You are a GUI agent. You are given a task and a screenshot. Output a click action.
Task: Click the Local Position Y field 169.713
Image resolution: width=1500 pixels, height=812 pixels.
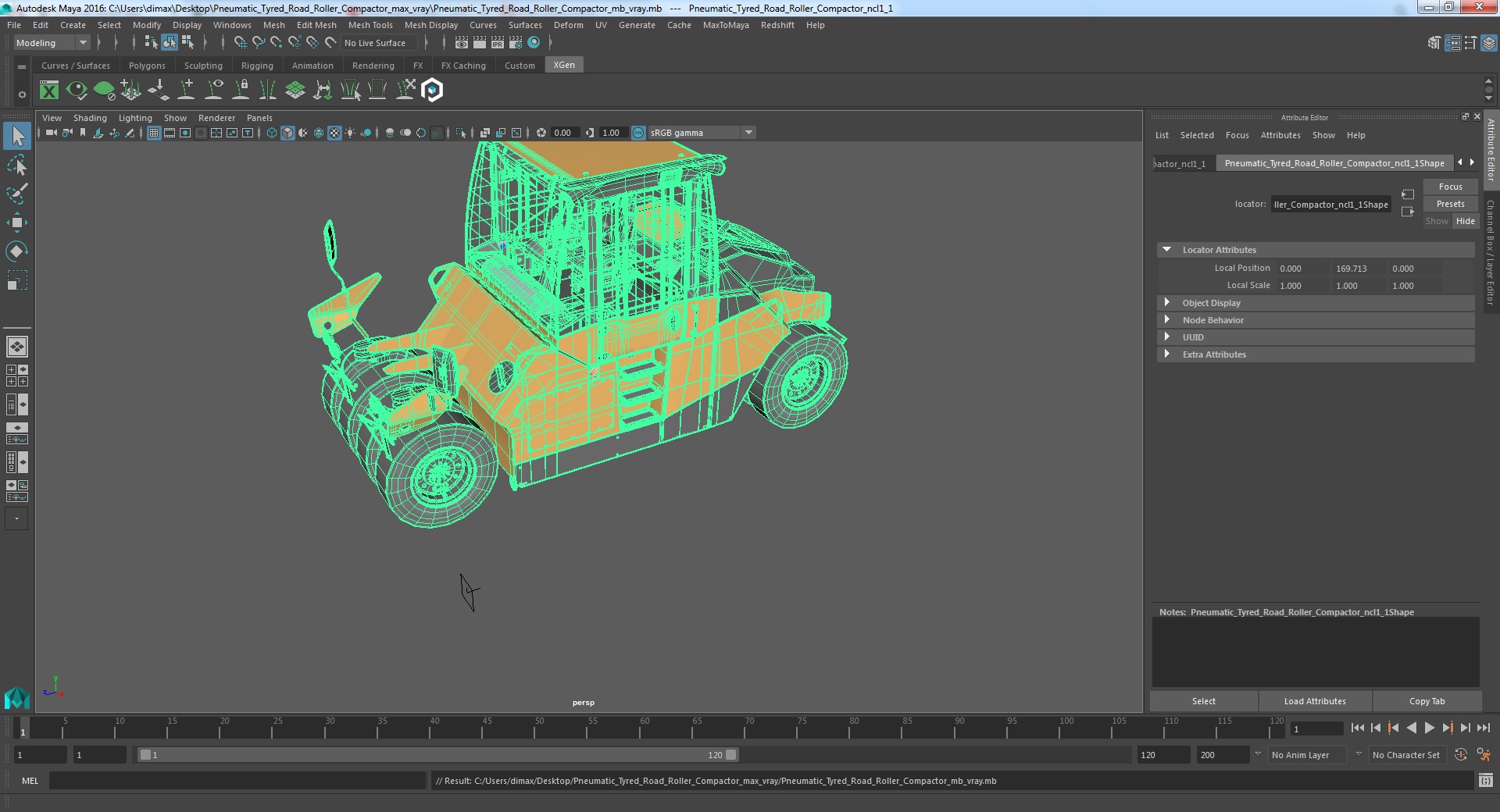tap(1358, 269)
